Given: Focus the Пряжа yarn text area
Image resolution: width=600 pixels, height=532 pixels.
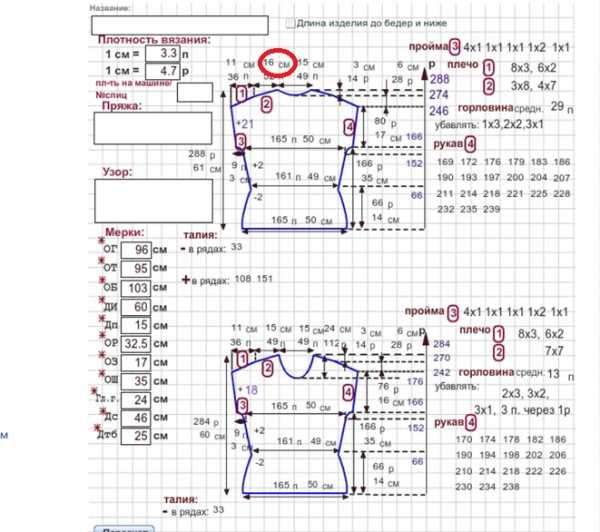Looking at the screenshot, I should [152, 129].
